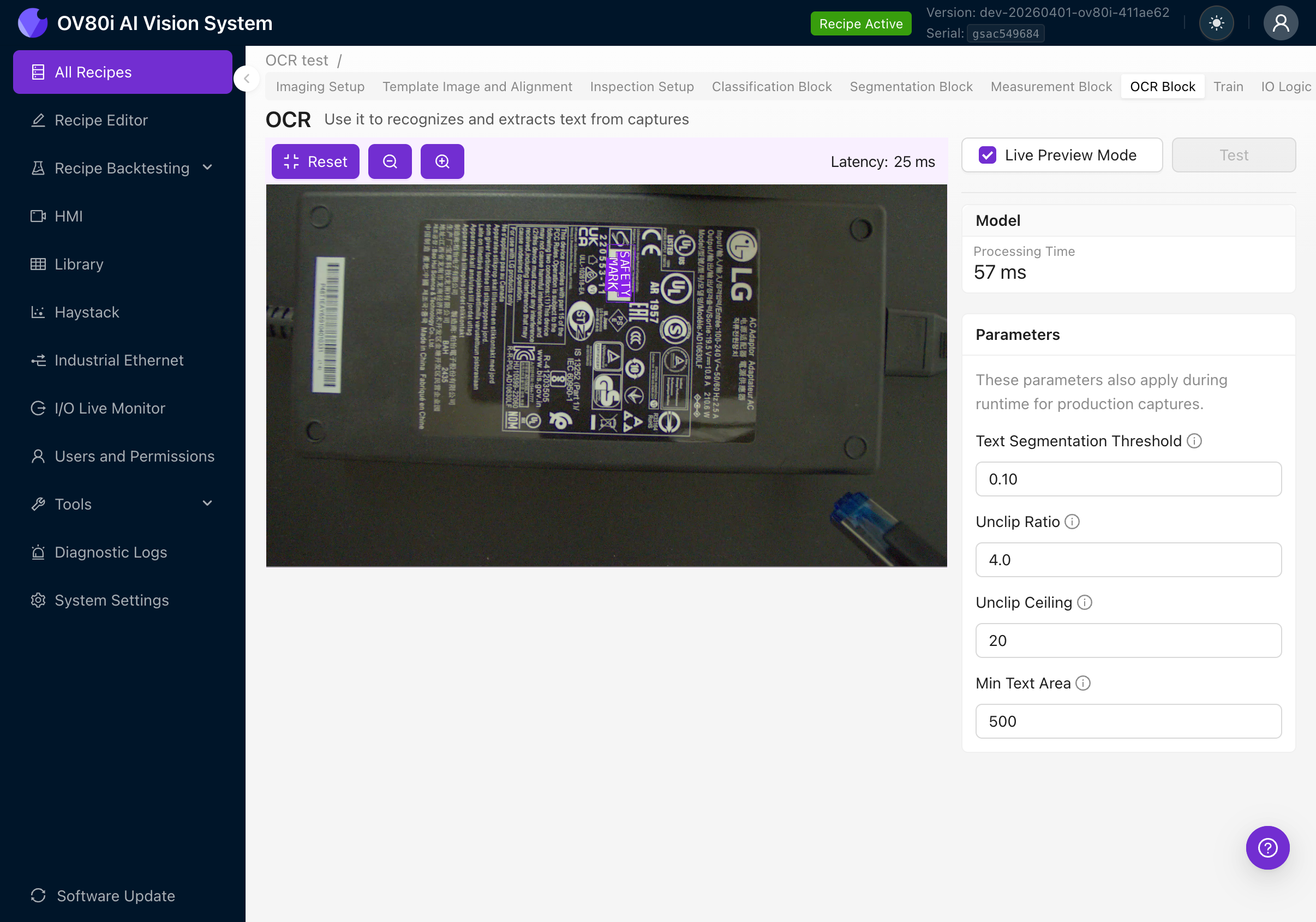Open the Imaging Setup tab
1316x922 pixels.
[320, 86]
